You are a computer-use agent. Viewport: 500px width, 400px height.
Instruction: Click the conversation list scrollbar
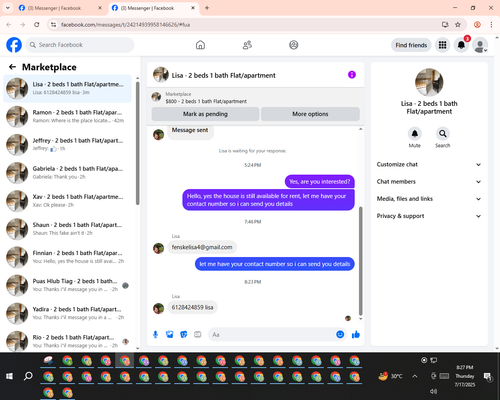coord(137,143)
